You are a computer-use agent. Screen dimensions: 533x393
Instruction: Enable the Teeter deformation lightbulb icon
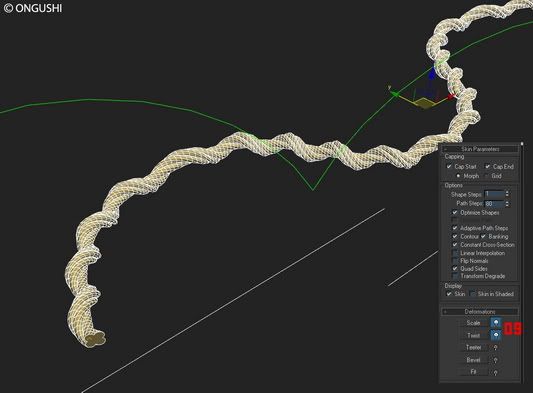tap(496, 347)
